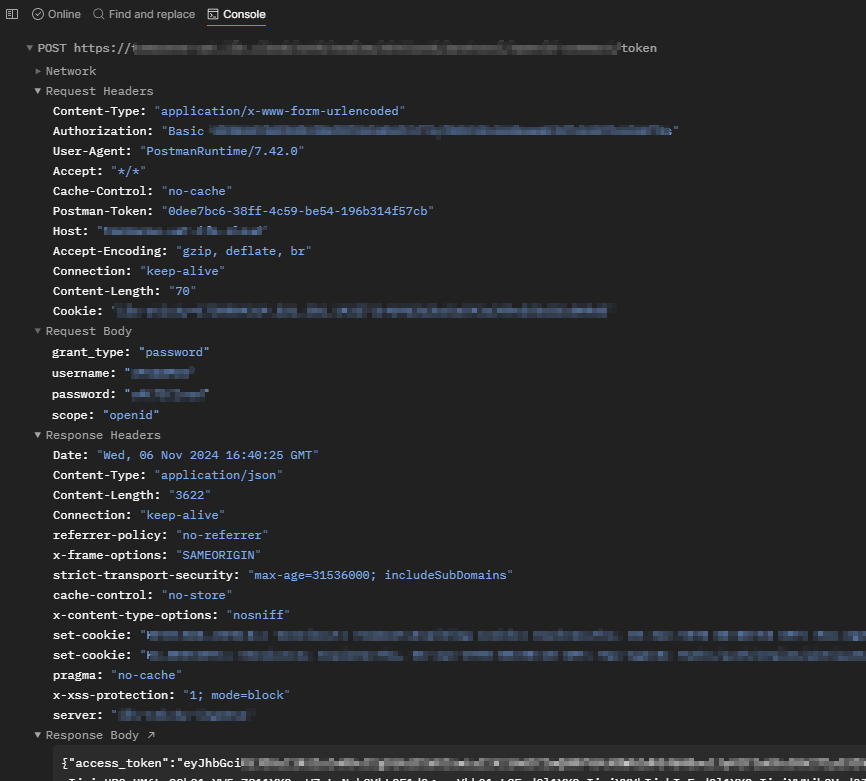Toggle the sidebar panel icon
The height and width of the screenshot is (781, 866).
[x=12, y=14]
